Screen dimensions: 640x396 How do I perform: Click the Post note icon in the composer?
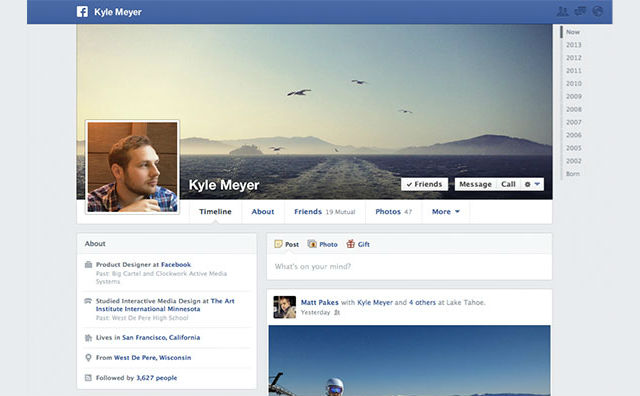[x=278, y=244]
